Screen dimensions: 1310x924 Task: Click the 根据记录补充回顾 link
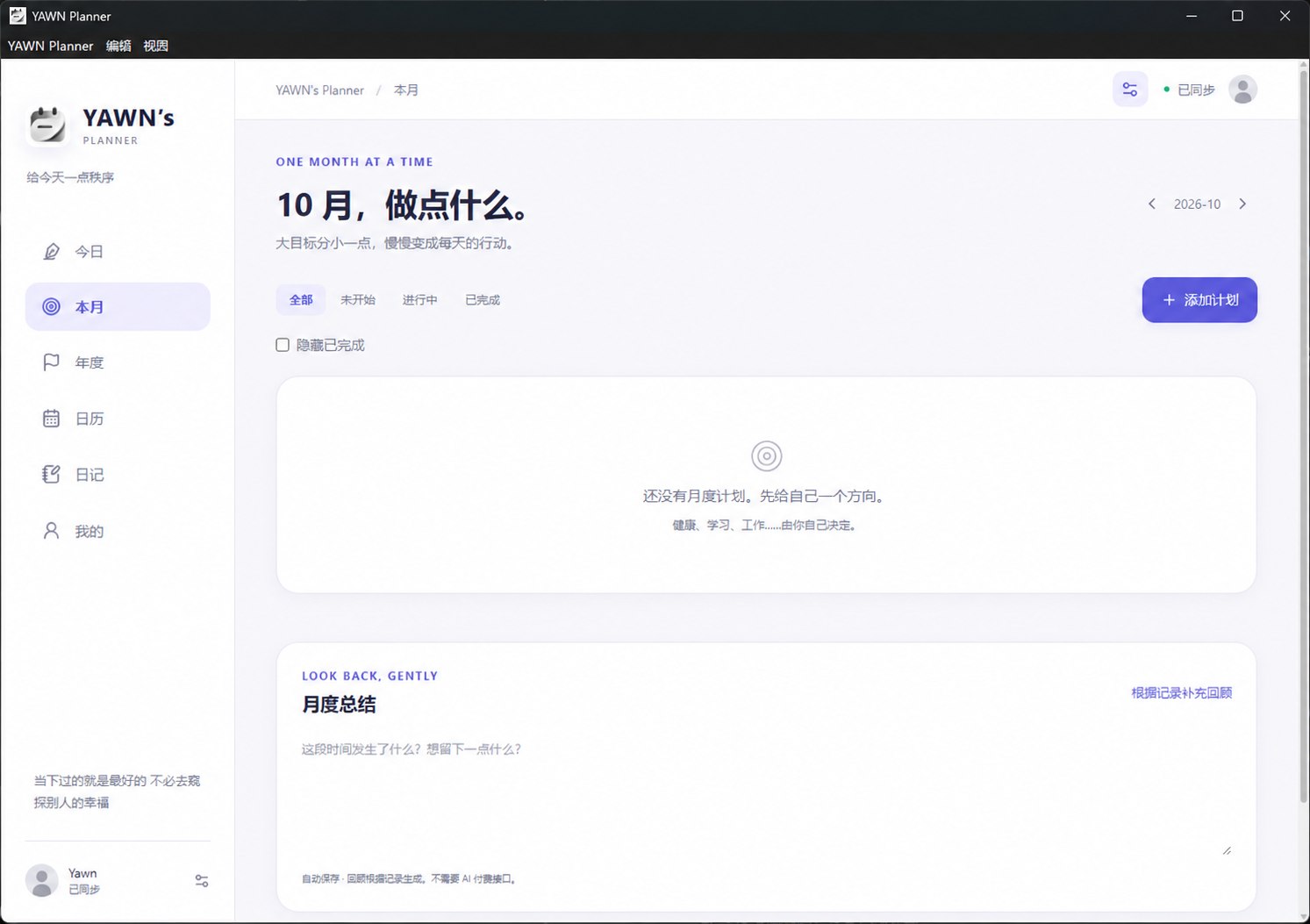coord(1182,693)
